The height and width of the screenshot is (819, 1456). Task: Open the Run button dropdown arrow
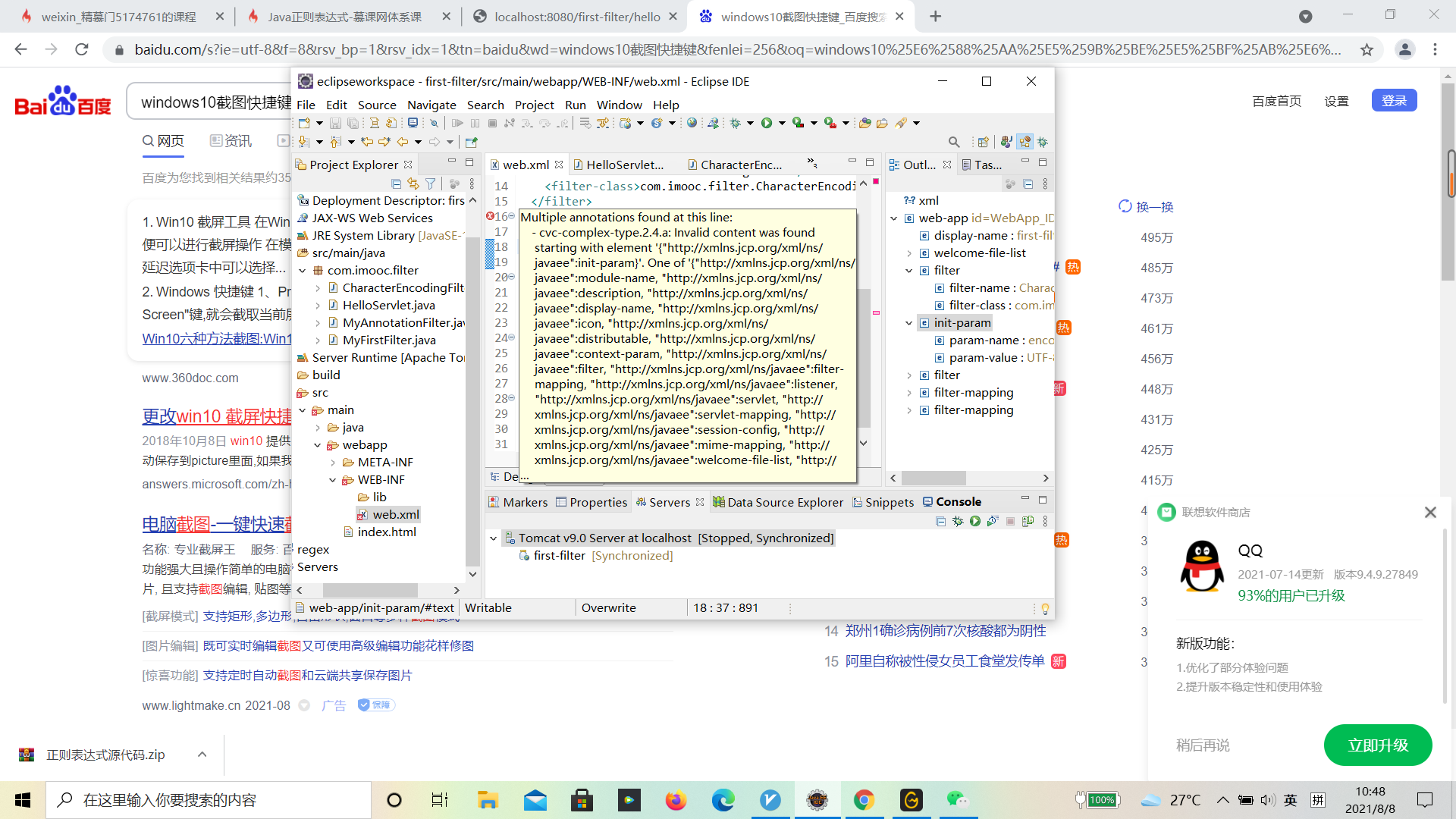tap(782, 123)
